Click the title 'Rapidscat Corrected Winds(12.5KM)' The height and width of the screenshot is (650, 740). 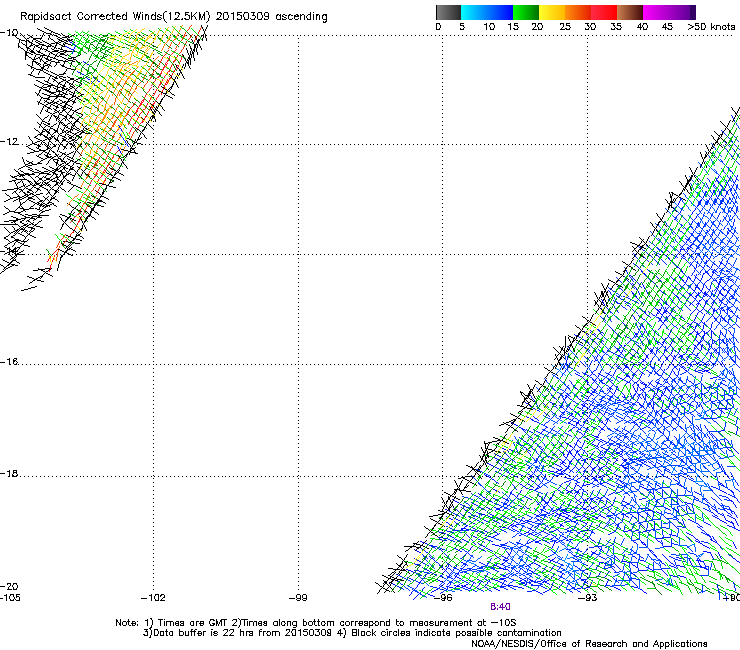pos(115,17)
